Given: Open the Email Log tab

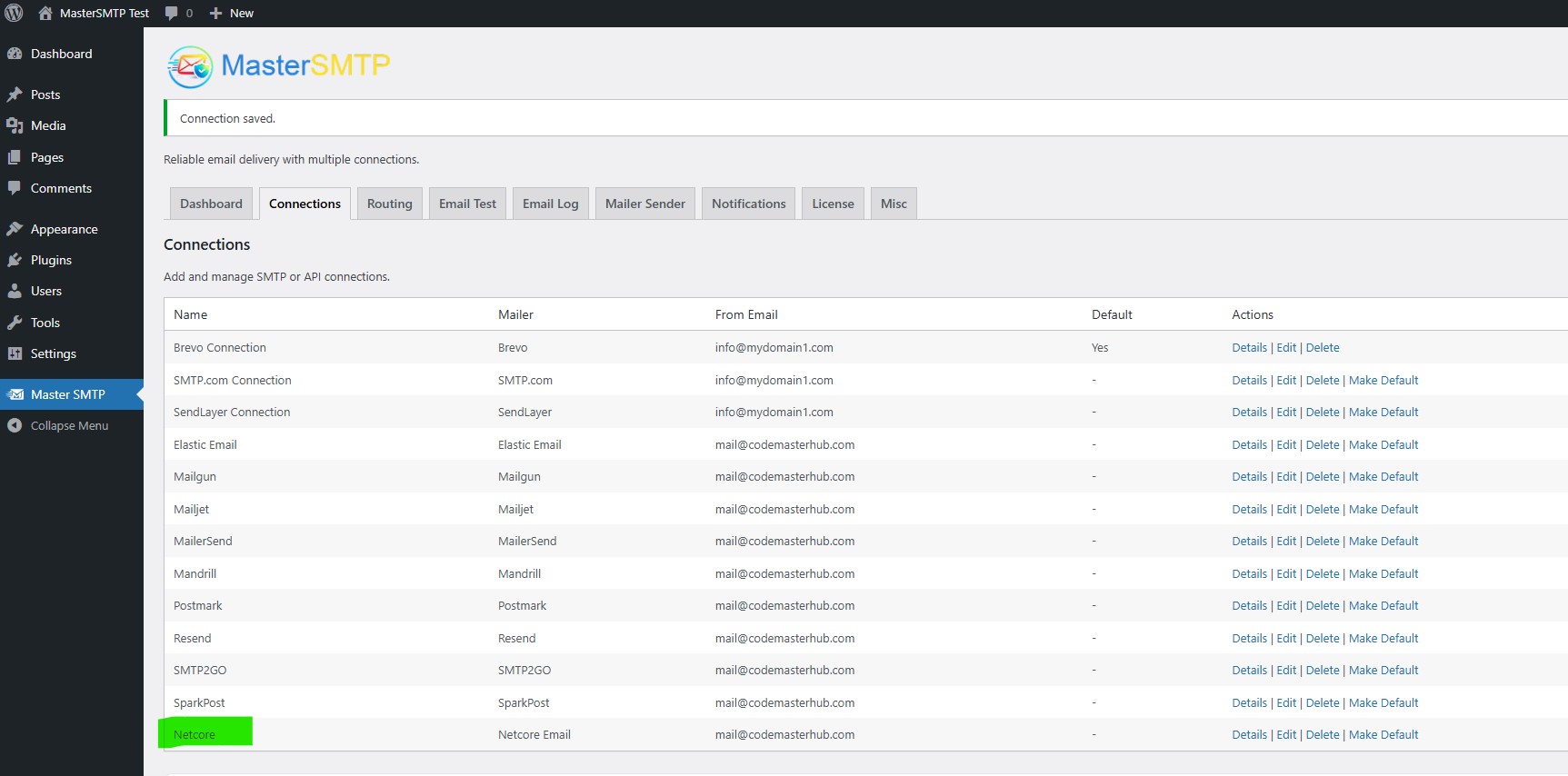Looking at the screenshot, I should (x=550, y=204).
